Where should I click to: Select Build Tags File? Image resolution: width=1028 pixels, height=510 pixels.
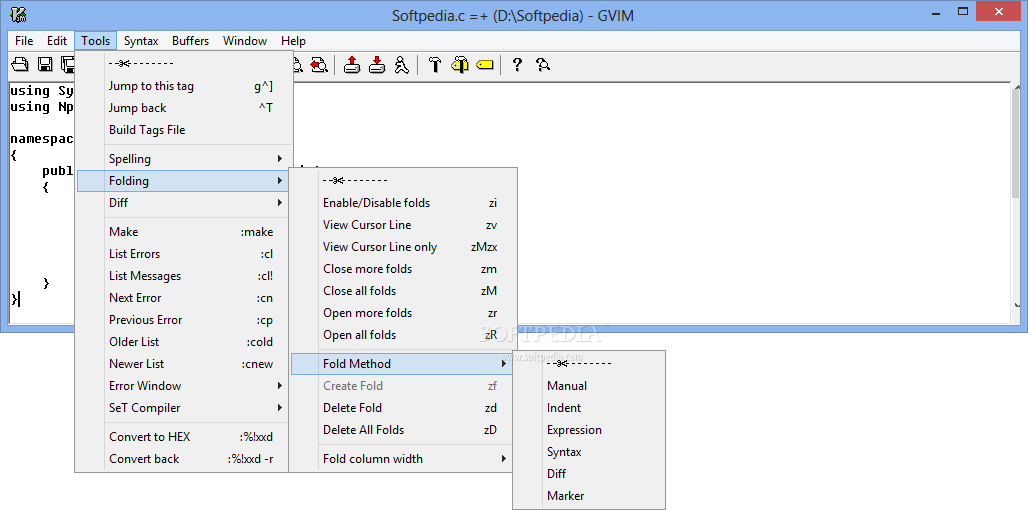[184, 130]
